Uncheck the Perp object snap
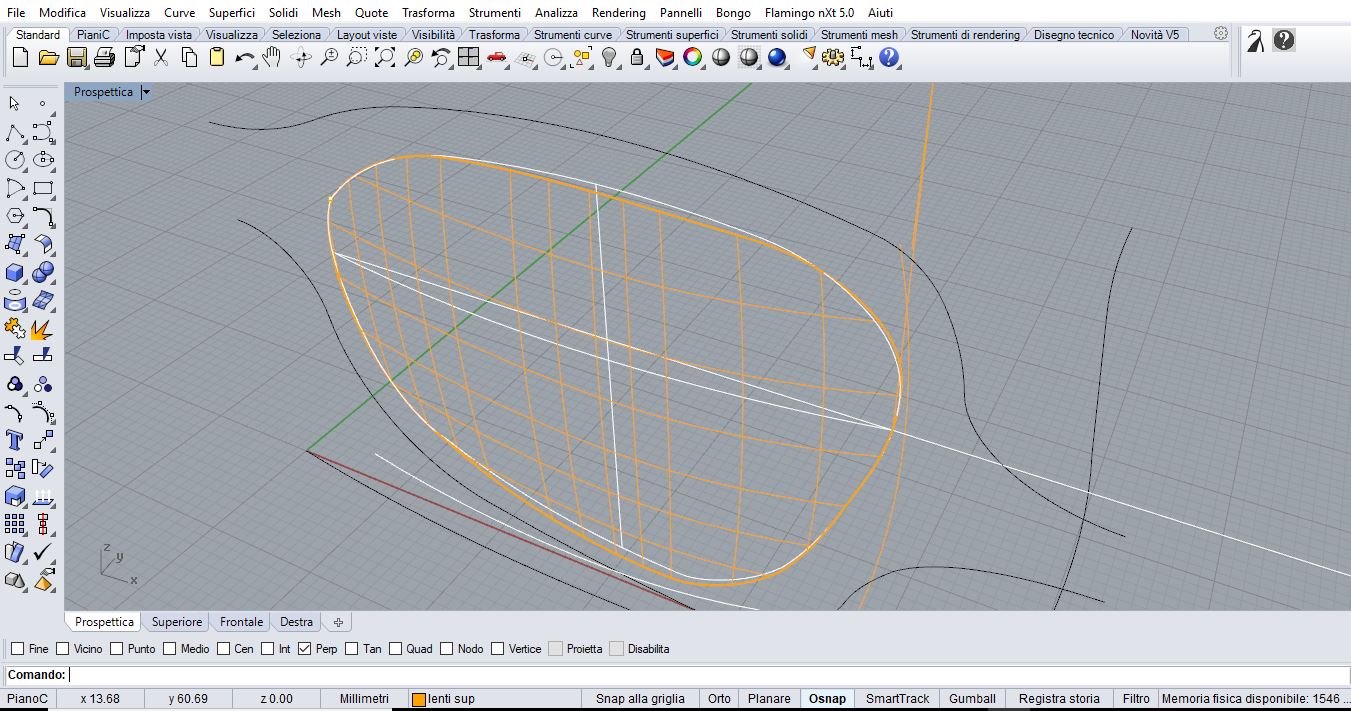This screenshot has height=711, width=1351. point(305,649)
